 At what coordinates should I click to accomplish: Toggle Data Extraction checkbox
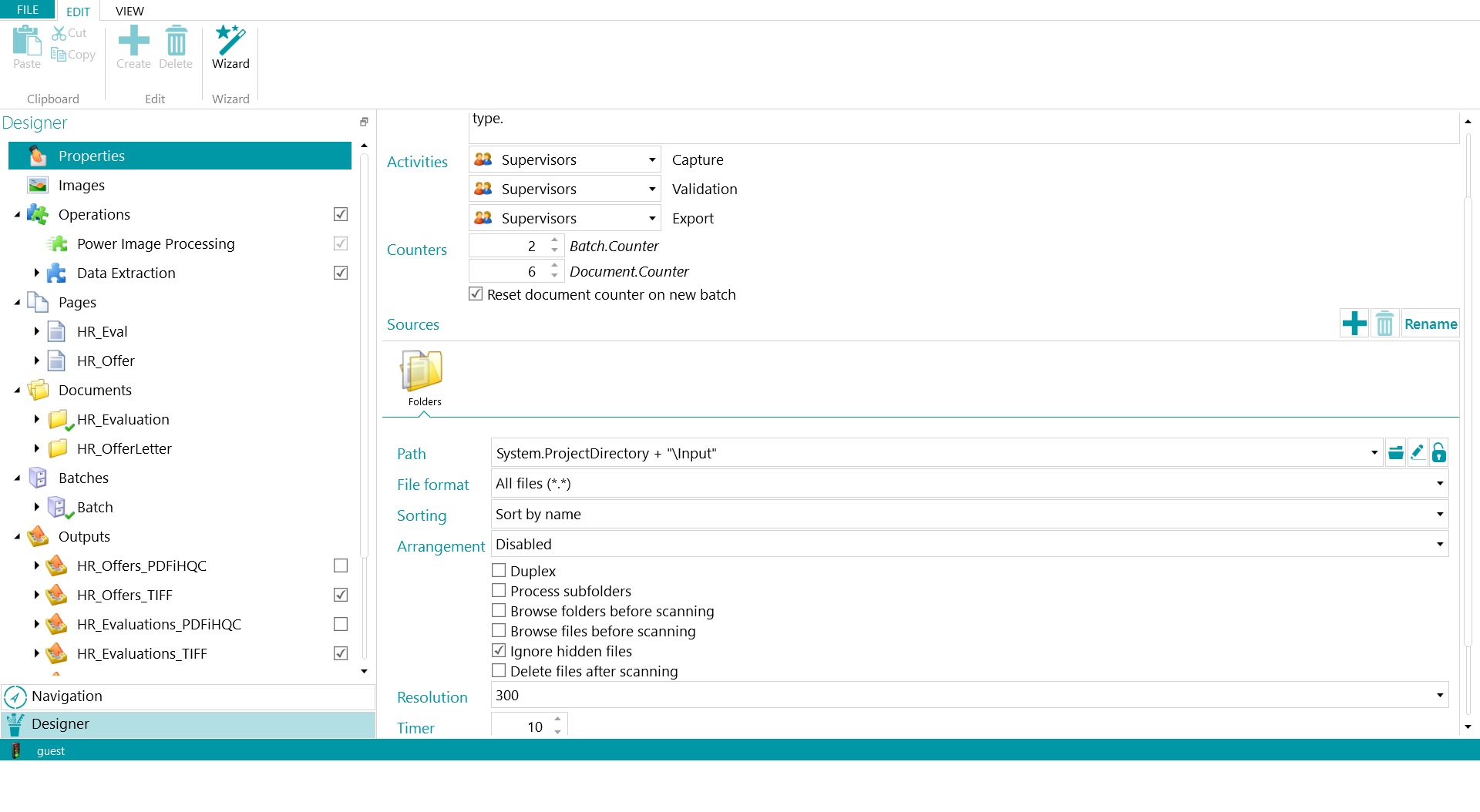click(341, 273)
